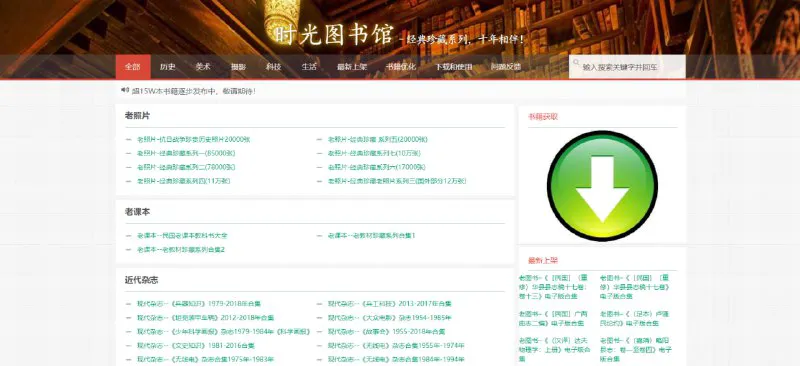The width and height of the screenshot is (800, 366).
Task: Click the 近代杂志 section heading
Action: [x=141, y=280]
